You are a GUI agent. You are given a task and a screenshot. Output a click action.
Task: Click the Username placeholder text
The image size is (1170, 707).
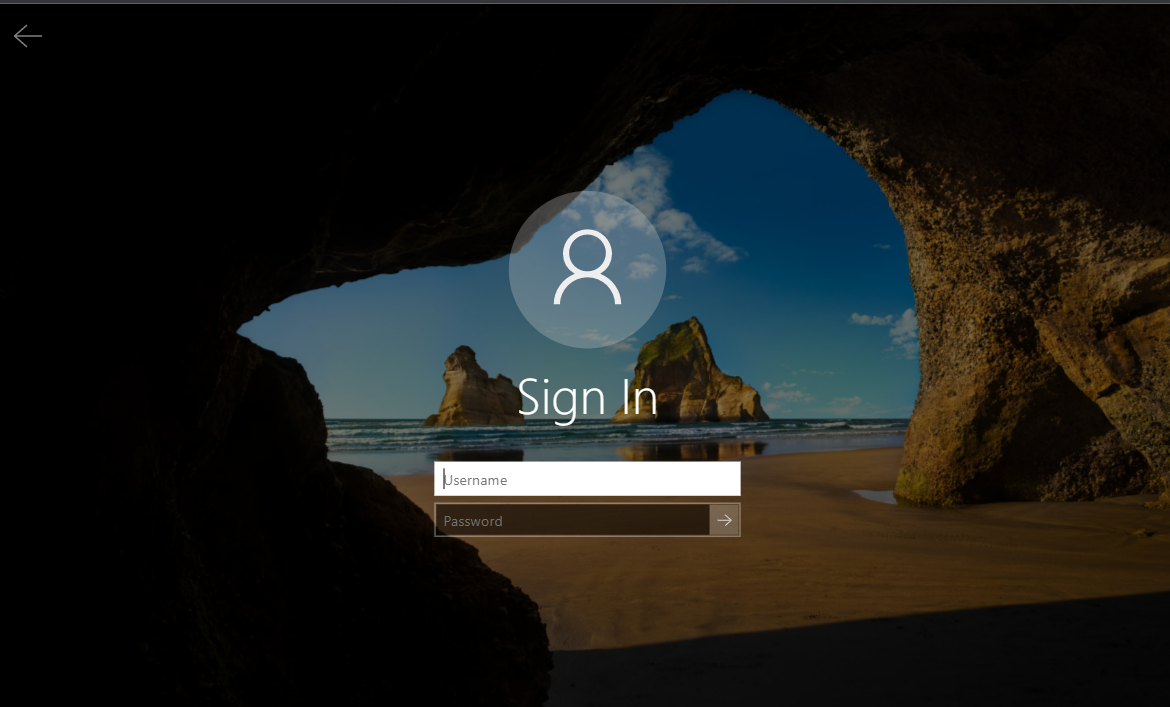[x=477, y=480]
